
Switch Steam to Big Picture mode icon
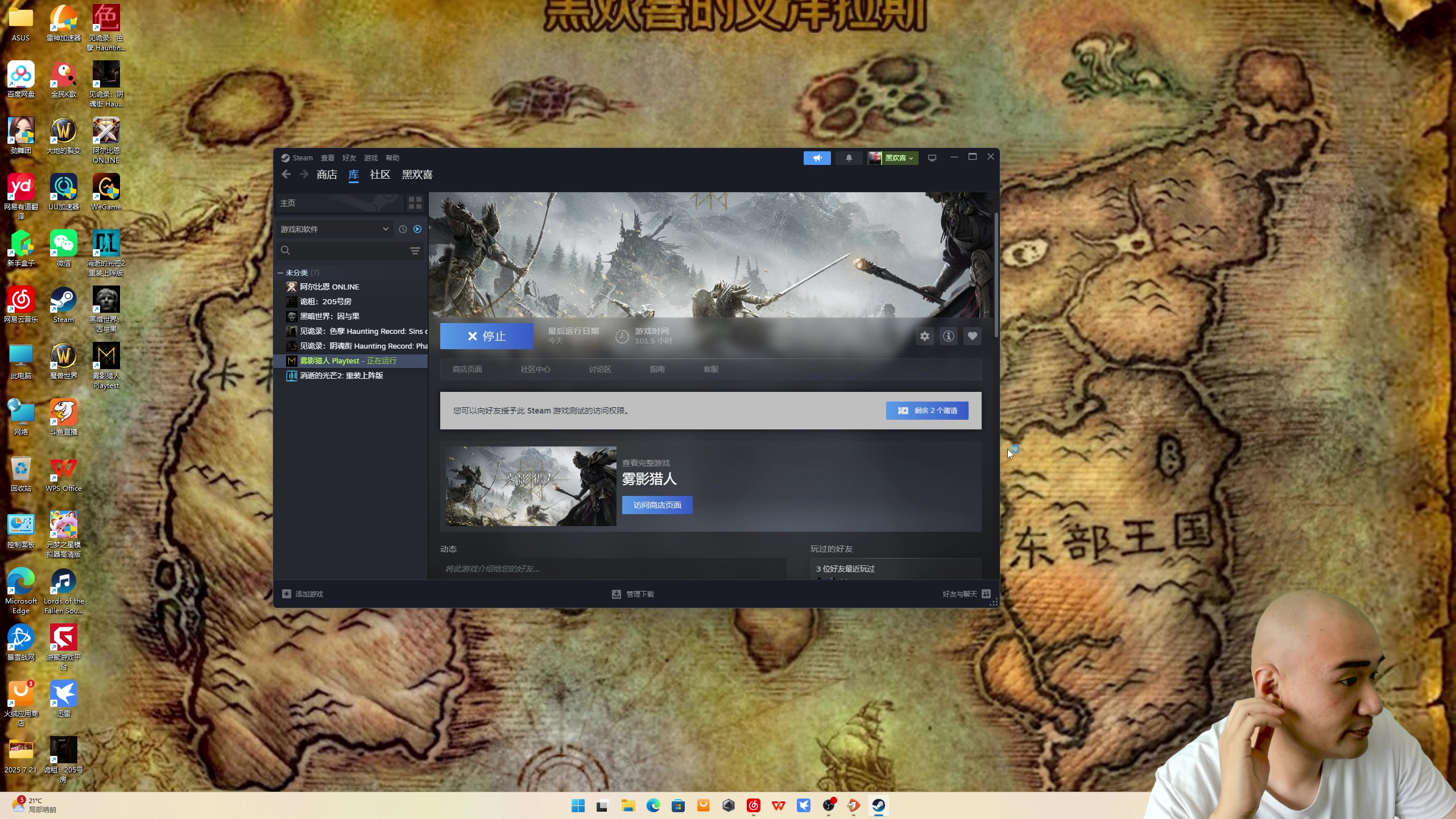pos(932,158)
